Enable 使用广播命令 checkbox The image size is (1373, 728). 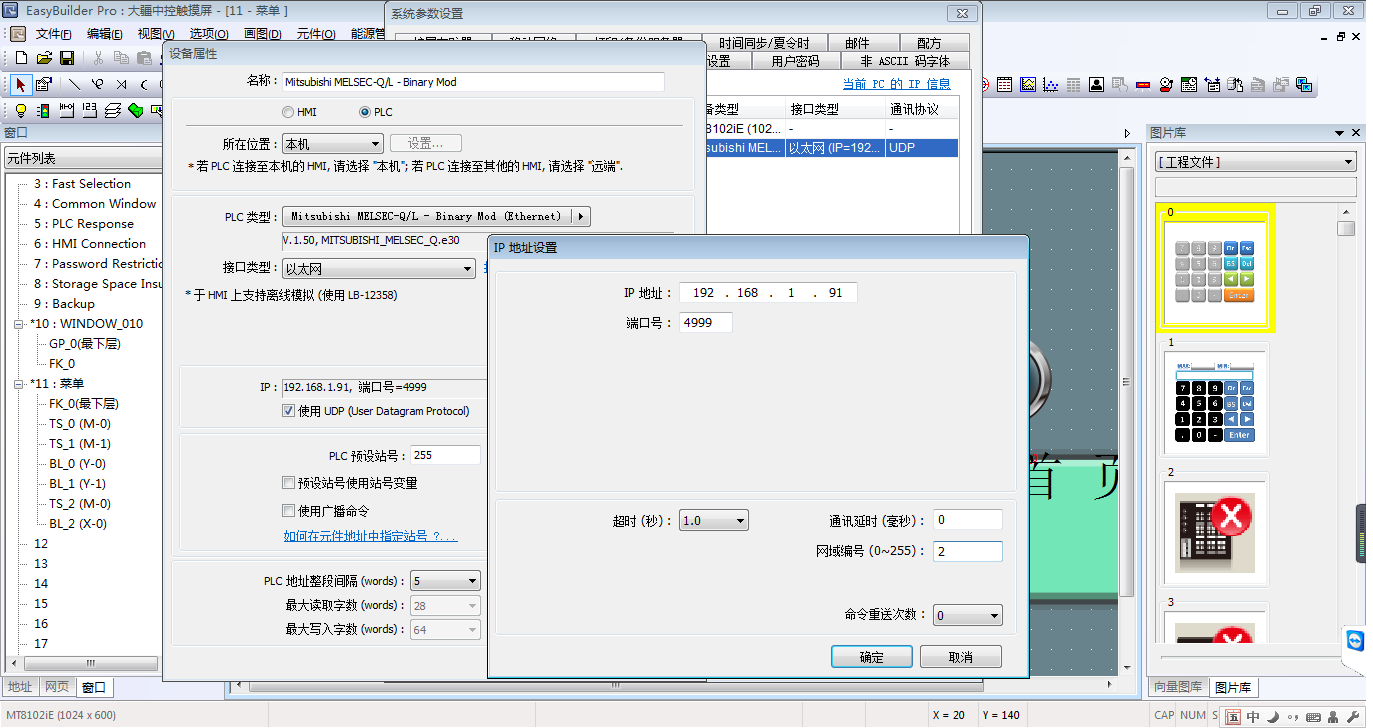click(289, 511)
